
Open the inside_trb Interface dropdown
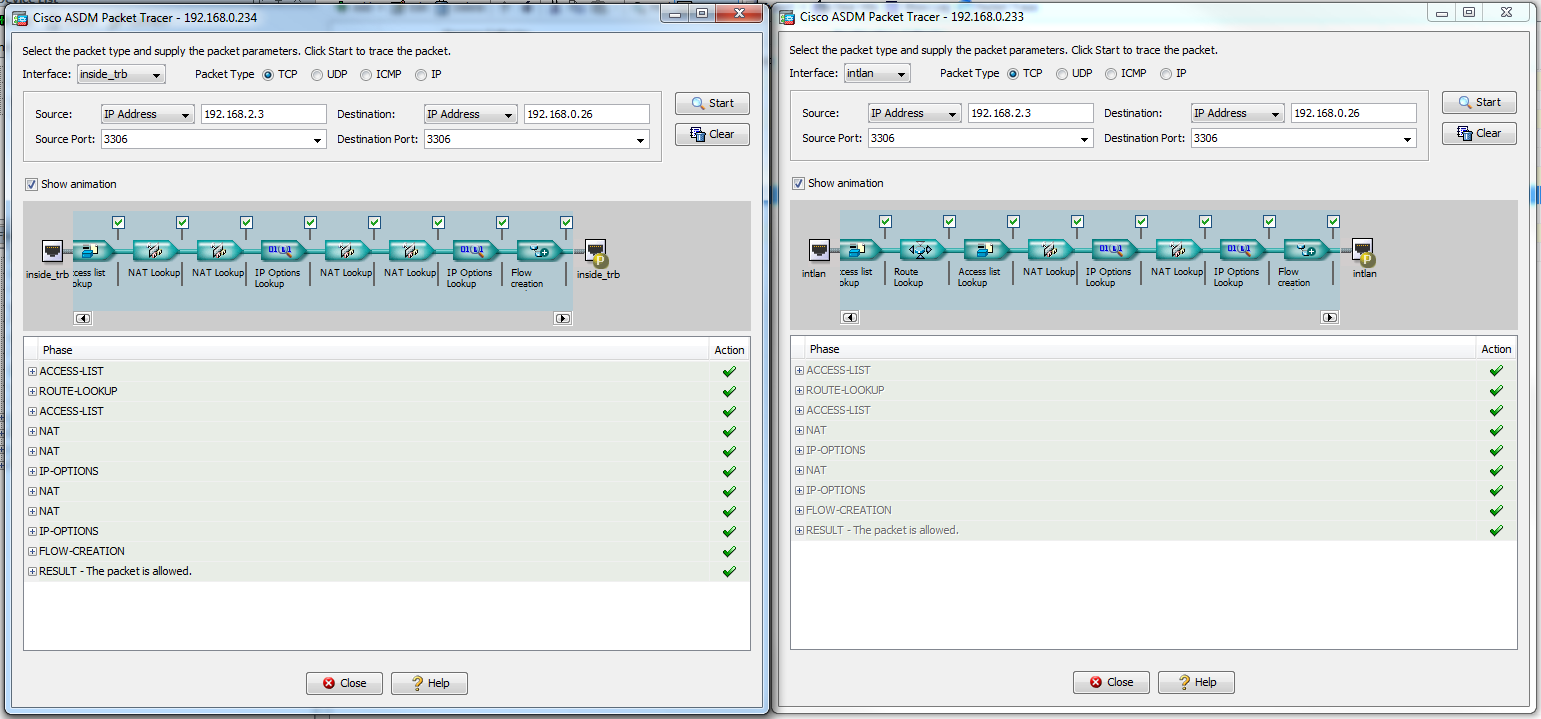click(121, 74)
